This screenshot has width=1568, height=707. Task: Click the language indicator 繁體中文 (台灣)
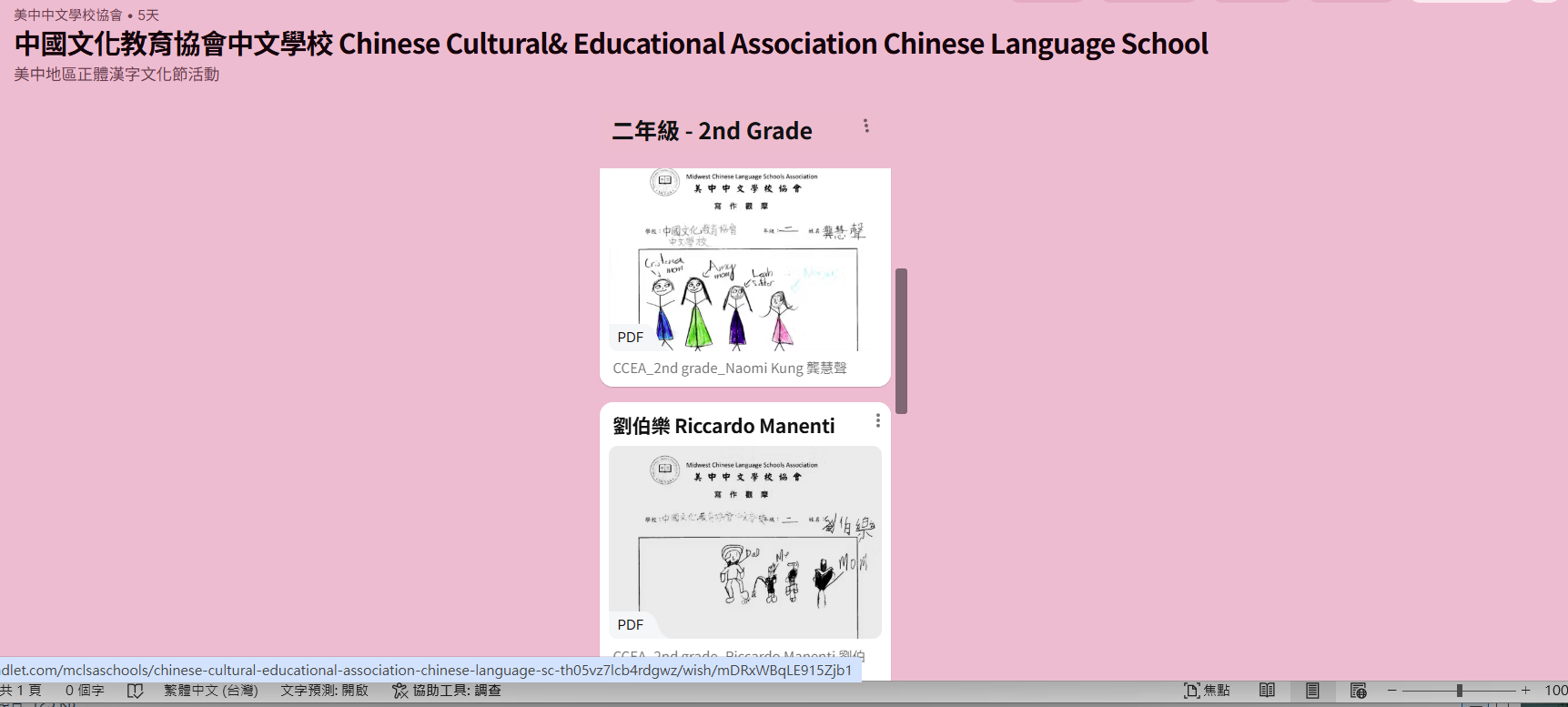point(211,691)
